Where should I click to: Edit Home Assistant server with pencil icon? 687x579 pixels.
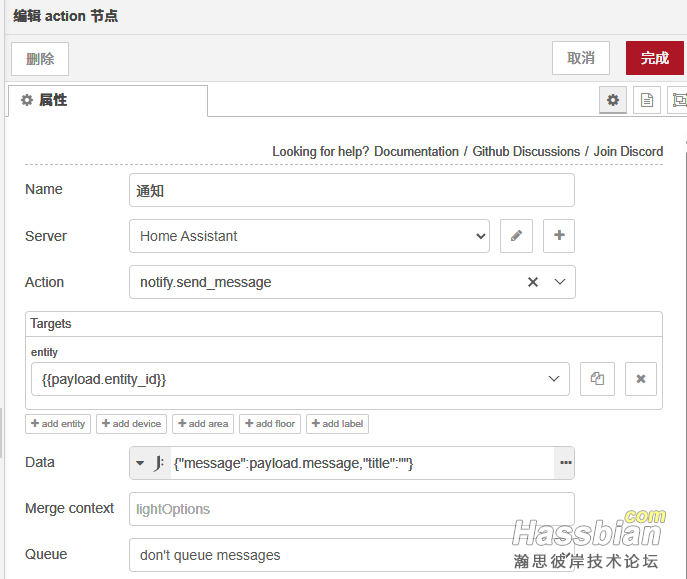pos(517,236)
